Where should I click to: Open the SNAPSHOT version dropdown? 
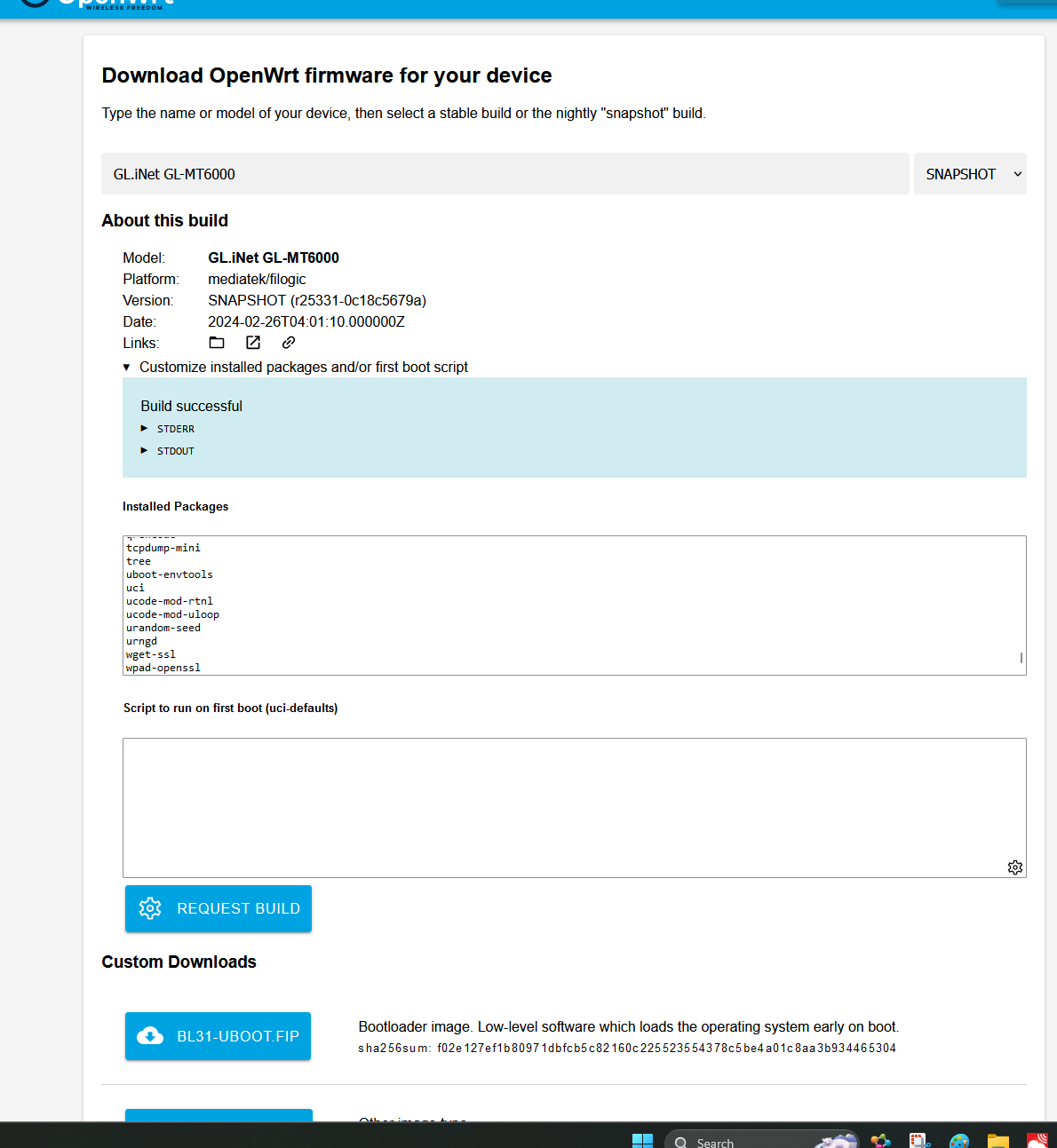pos(970,174)
